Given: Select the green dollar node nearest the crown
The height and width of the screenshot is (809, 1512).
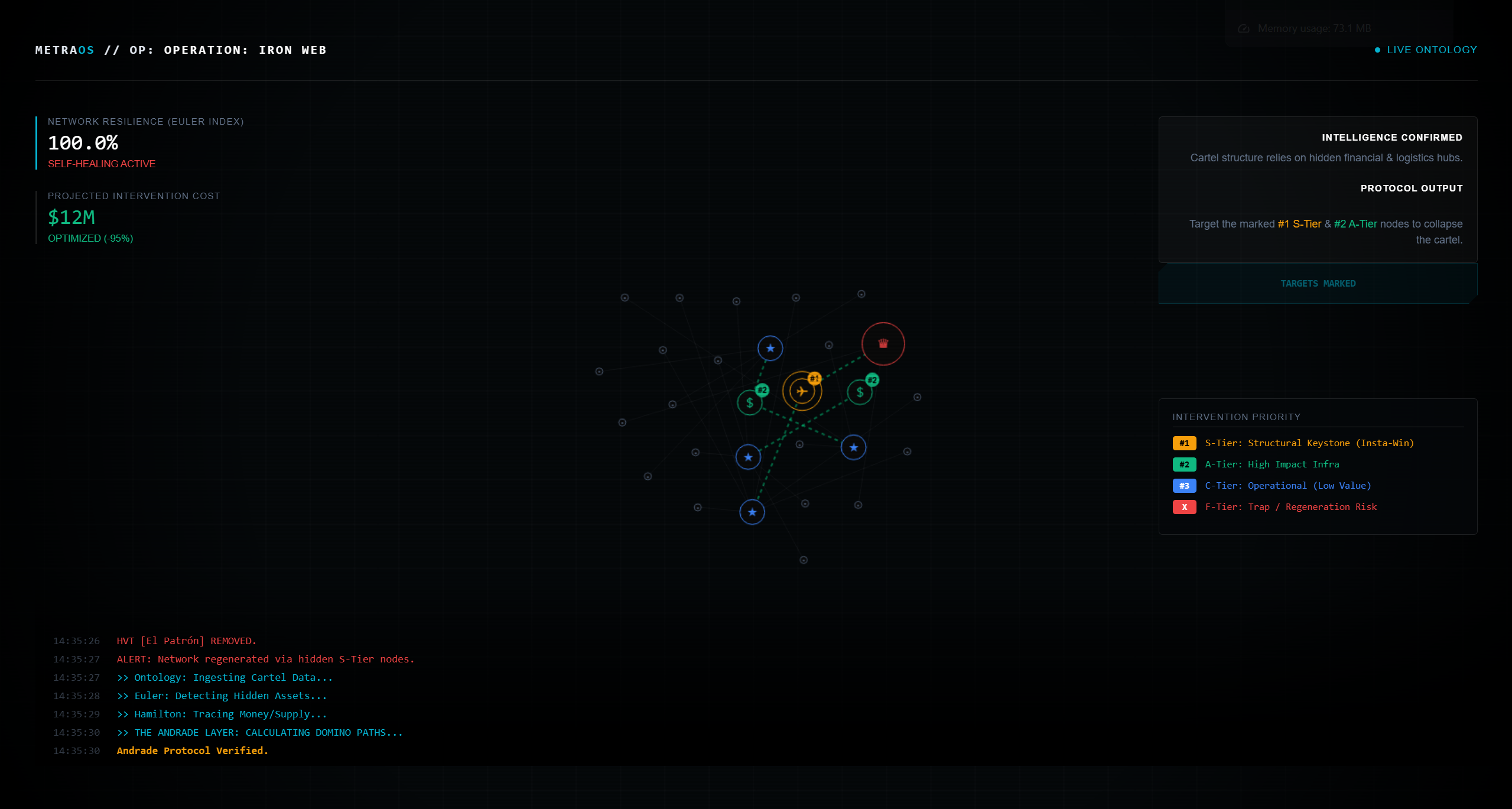Looking at the screenshot, I should pos(860,392).
